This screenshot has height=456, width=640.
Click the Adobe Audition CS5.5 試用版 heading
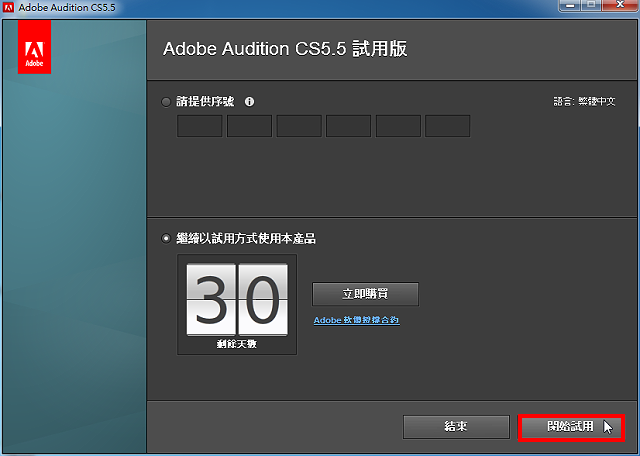[285, 49]
